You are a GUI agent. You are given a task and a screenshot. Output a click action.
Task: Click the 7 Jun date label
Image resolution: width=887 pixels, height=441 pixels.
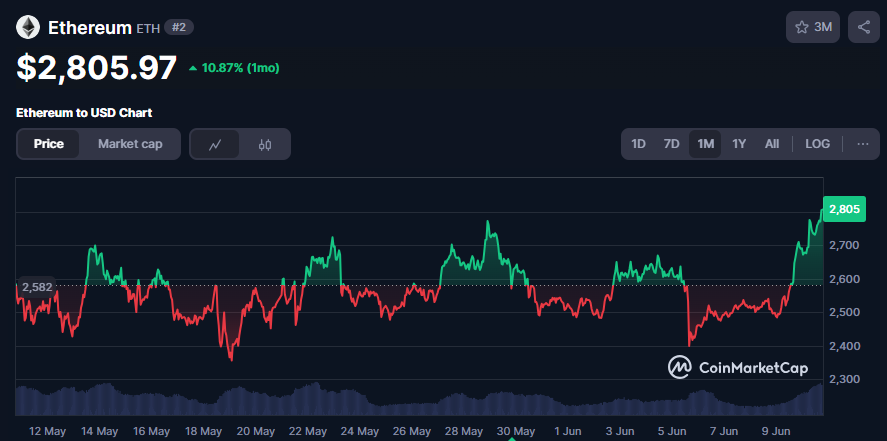[726, 431]
